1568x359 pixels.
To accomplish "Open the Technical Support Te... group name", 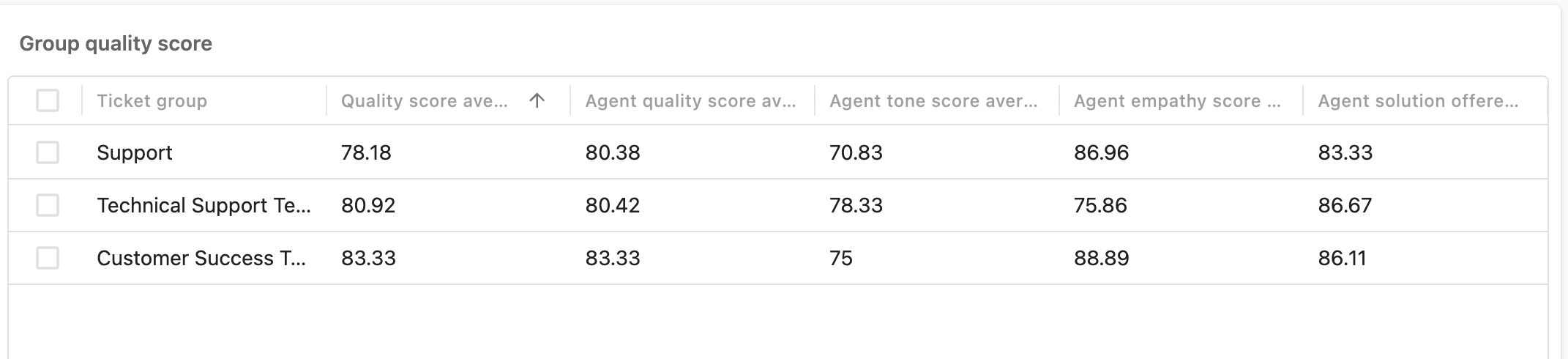I will pyautogui.click(x=204, y=205).
